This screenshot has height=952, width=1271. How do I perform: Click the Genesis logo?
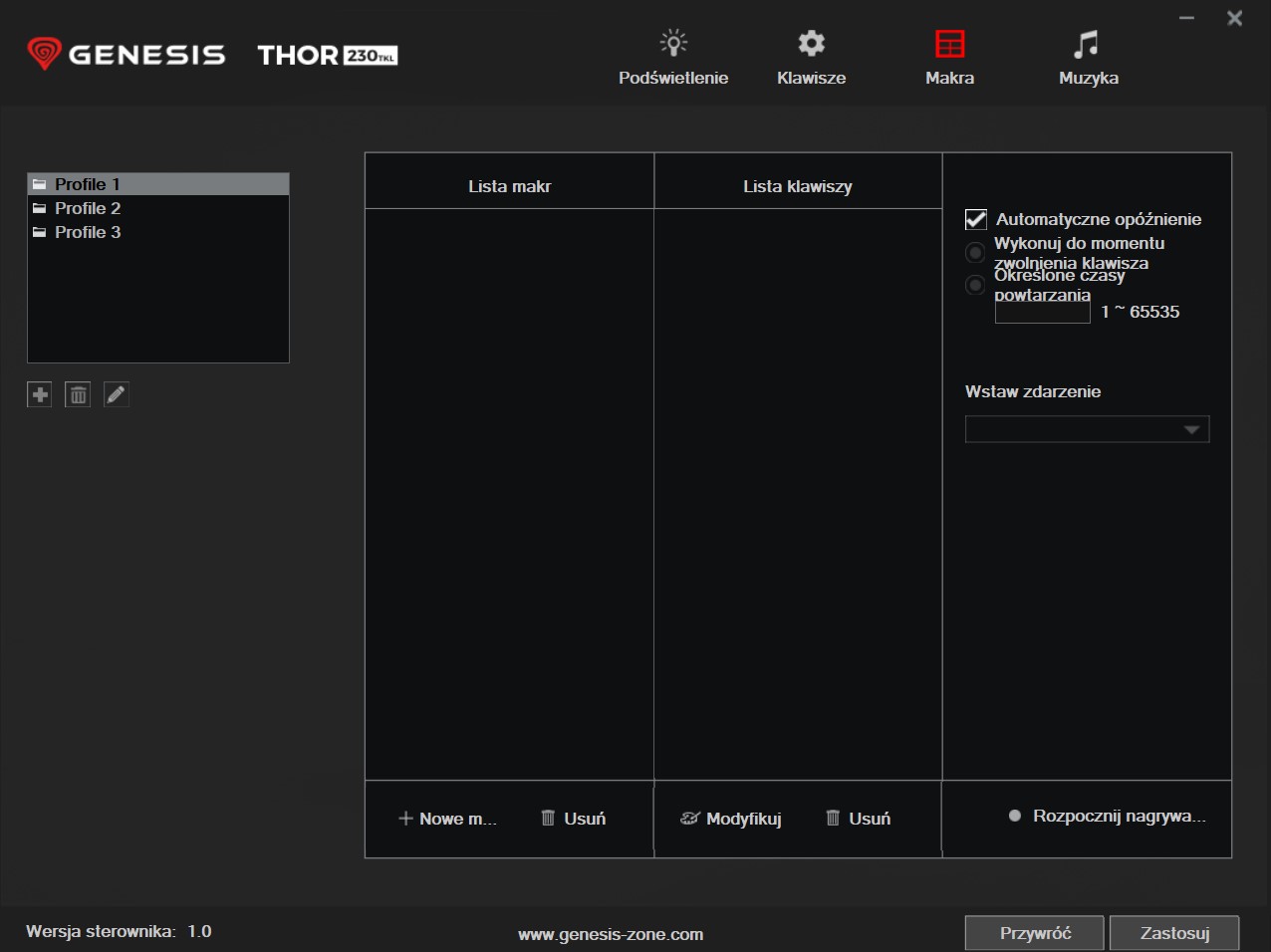pos(127,54)
